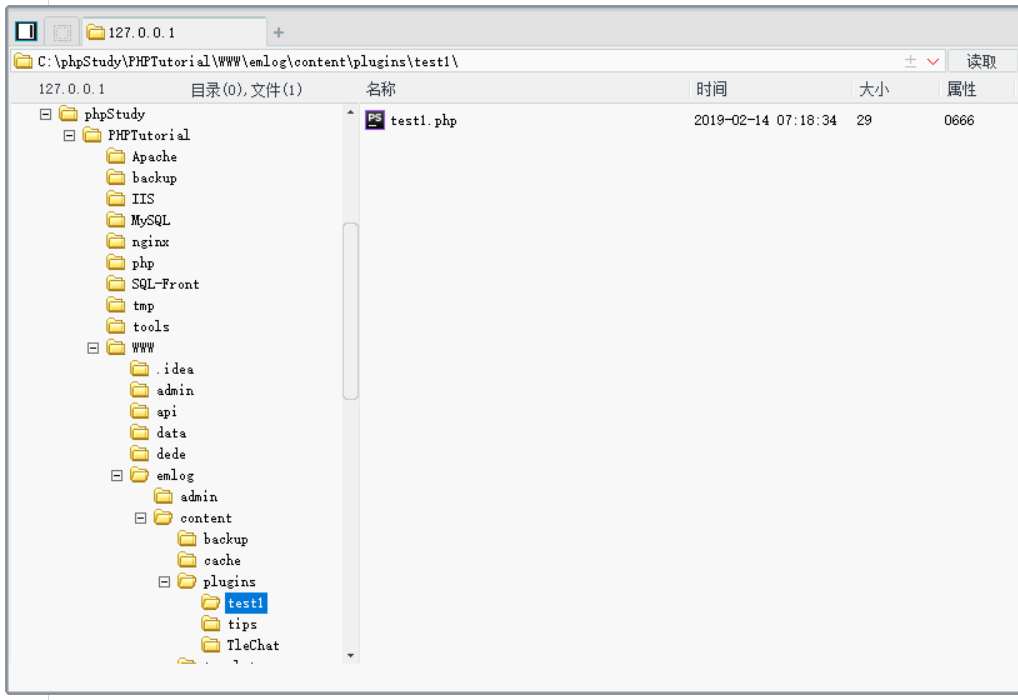Click the 读取 button

pos(981,62)
